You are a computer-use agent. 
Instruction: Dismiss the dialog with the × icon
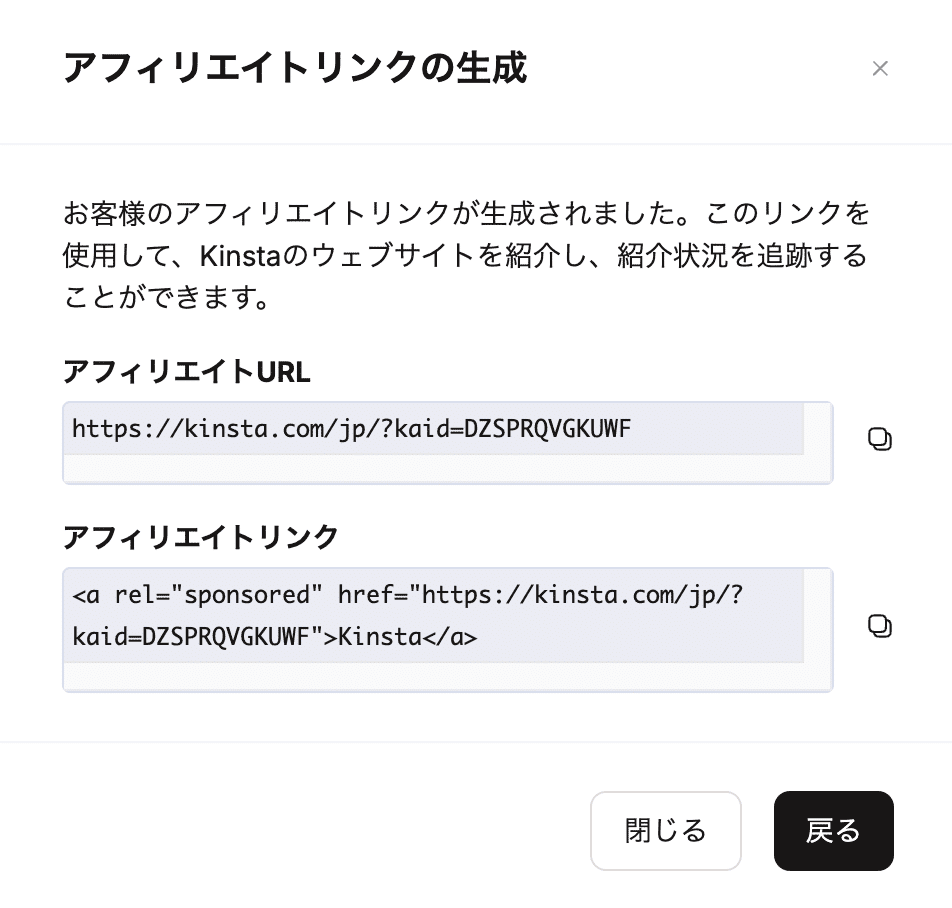[x=880, y=68]
